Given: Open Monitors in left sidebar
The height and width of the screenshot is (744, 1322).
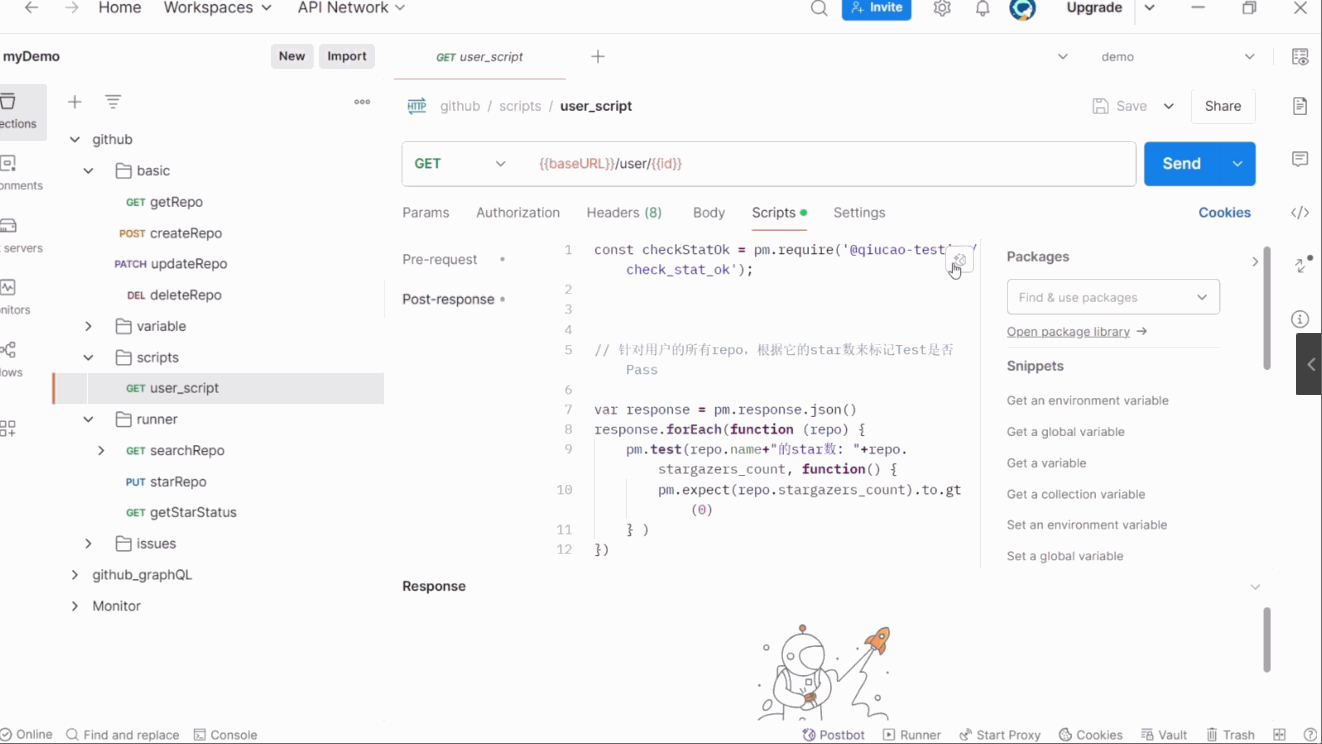Looking at the screenshot, I should [17, 297].
